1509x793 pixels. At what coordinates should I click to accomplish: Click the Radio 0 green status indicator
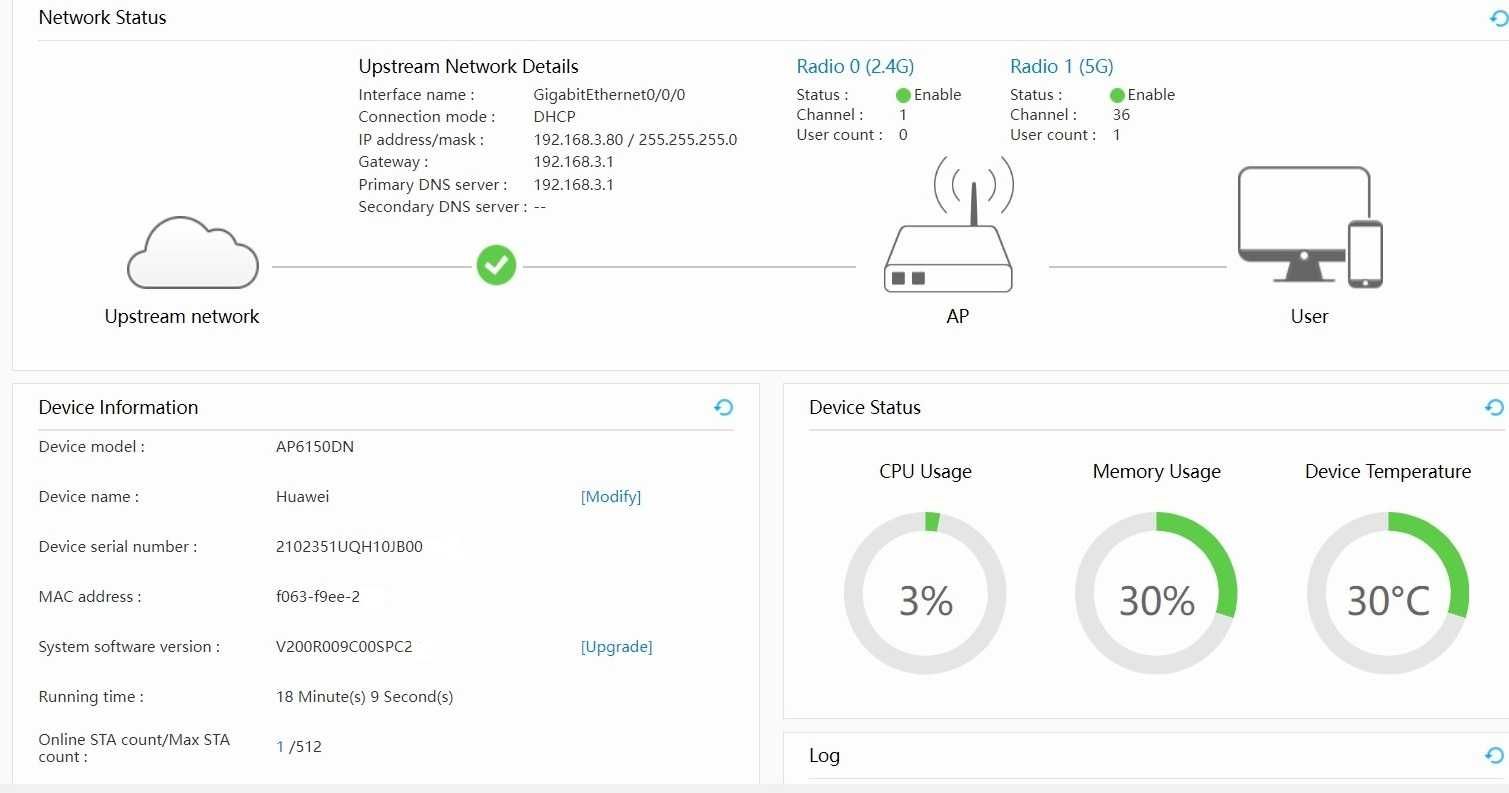(903, 95)
